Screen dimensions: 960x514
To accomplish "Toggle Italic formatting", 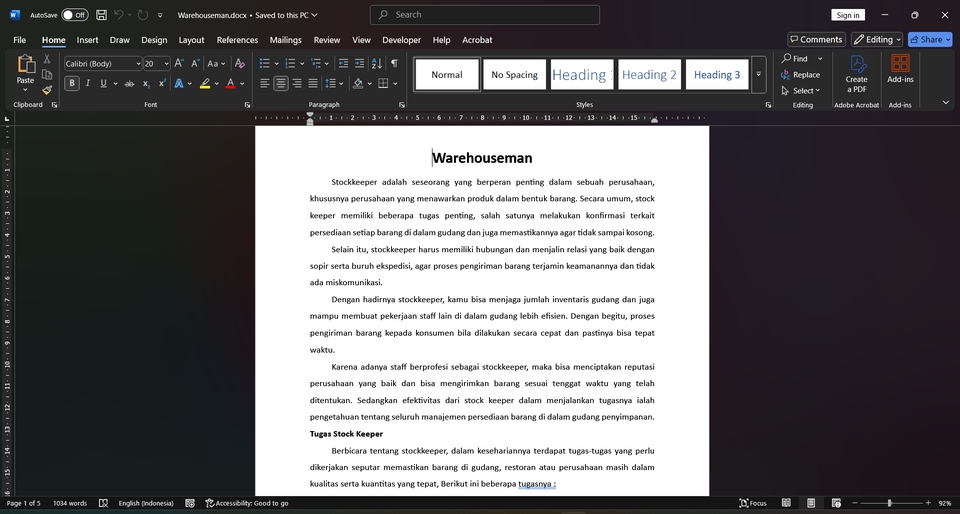I will pyautogui.click(x=88, y=83).
